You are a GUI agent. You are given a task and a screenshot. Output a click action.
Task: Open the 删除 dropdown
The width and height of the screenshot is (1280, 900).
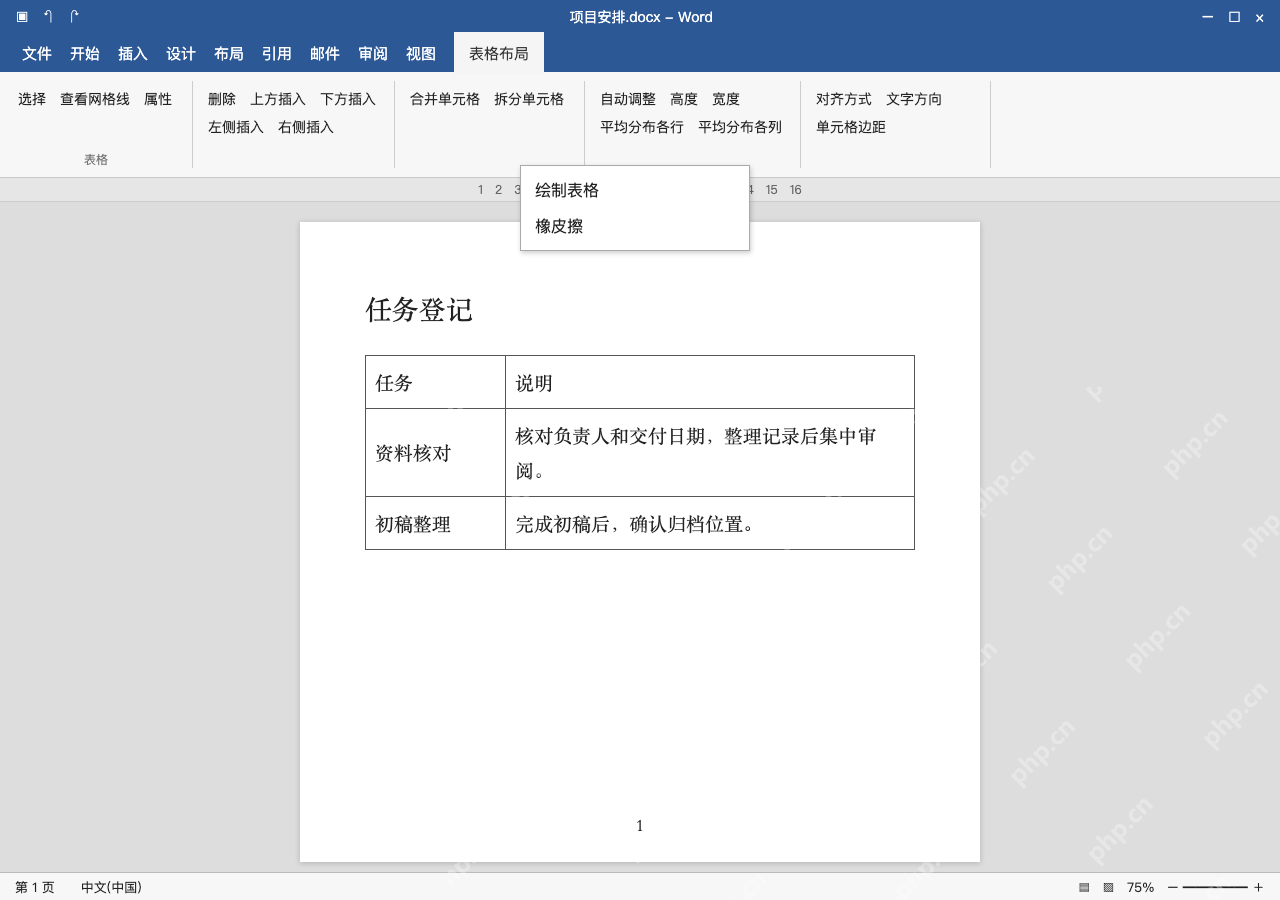222,99
